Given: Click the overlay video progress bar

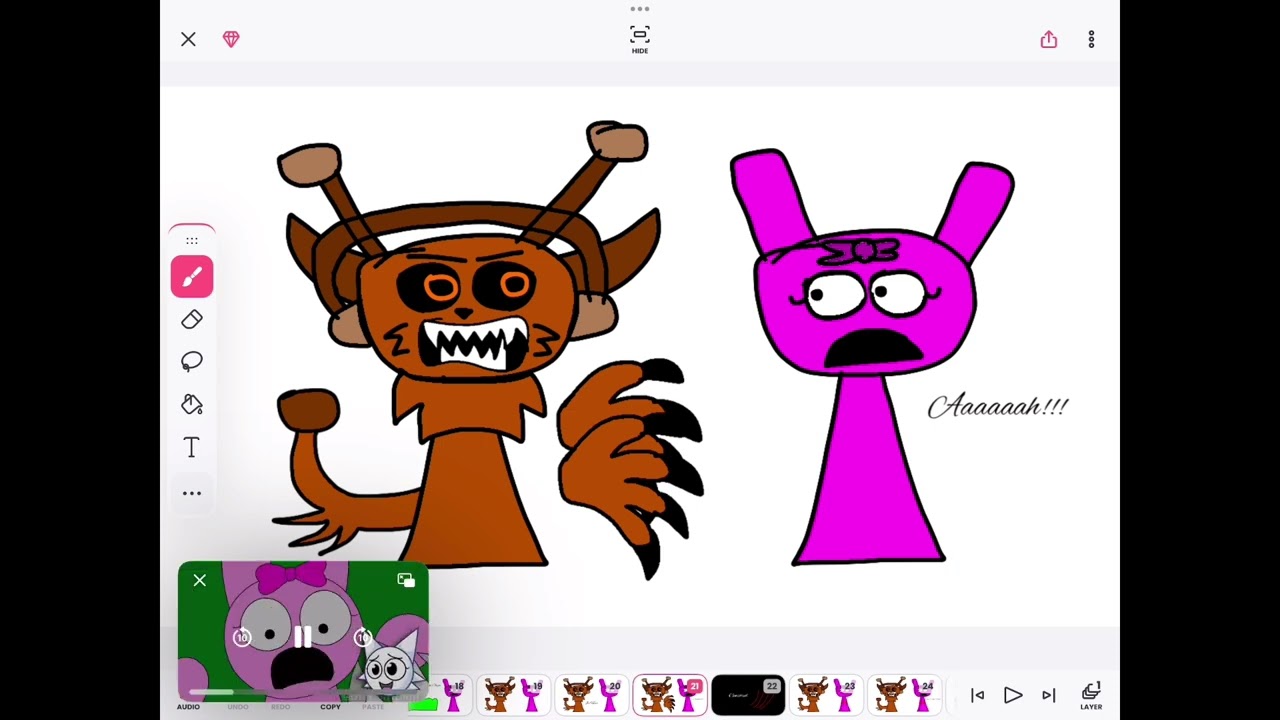Looking at the screenshot, I should (303, 691).
